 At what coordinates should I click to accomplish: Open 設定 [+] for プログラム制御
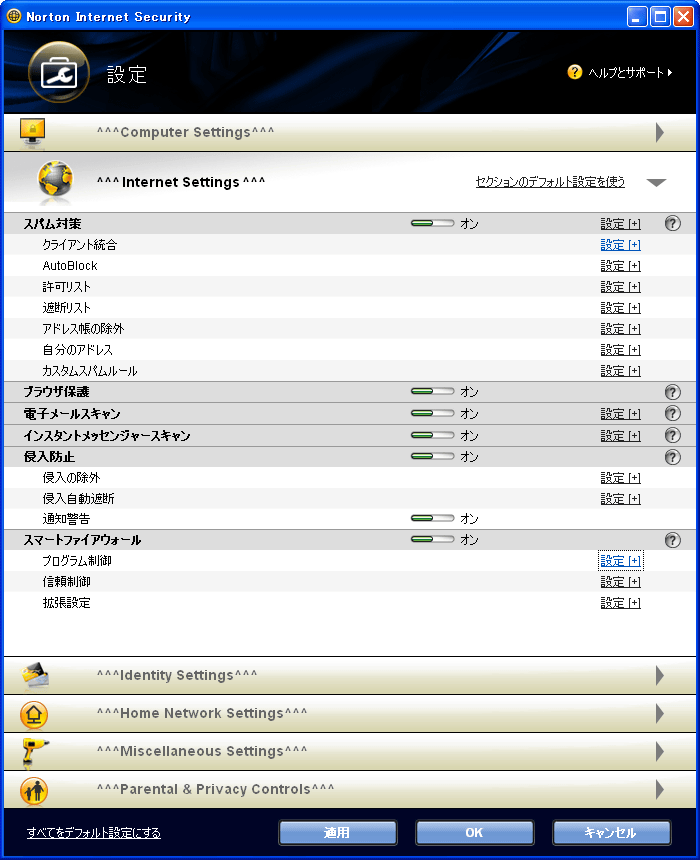click(x=620, y=561)
